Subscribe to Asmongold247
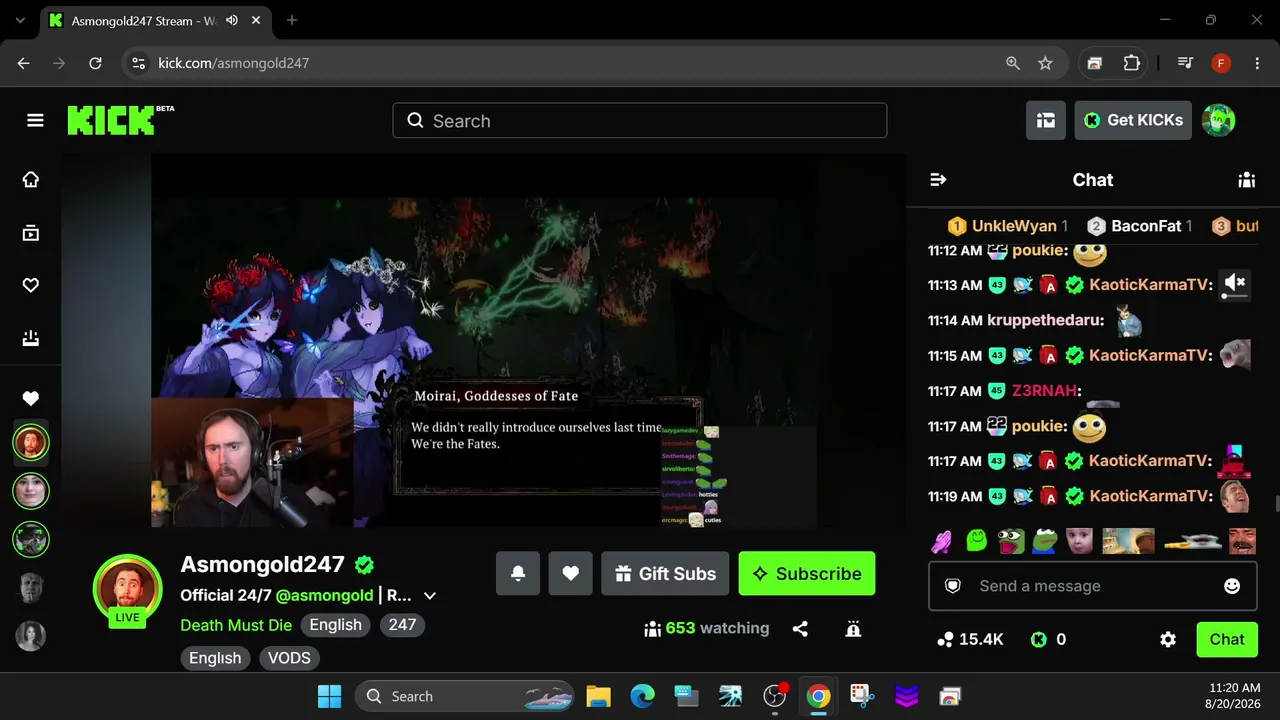The height and width of the screenshot is (720, 1280). click(807, 573)
